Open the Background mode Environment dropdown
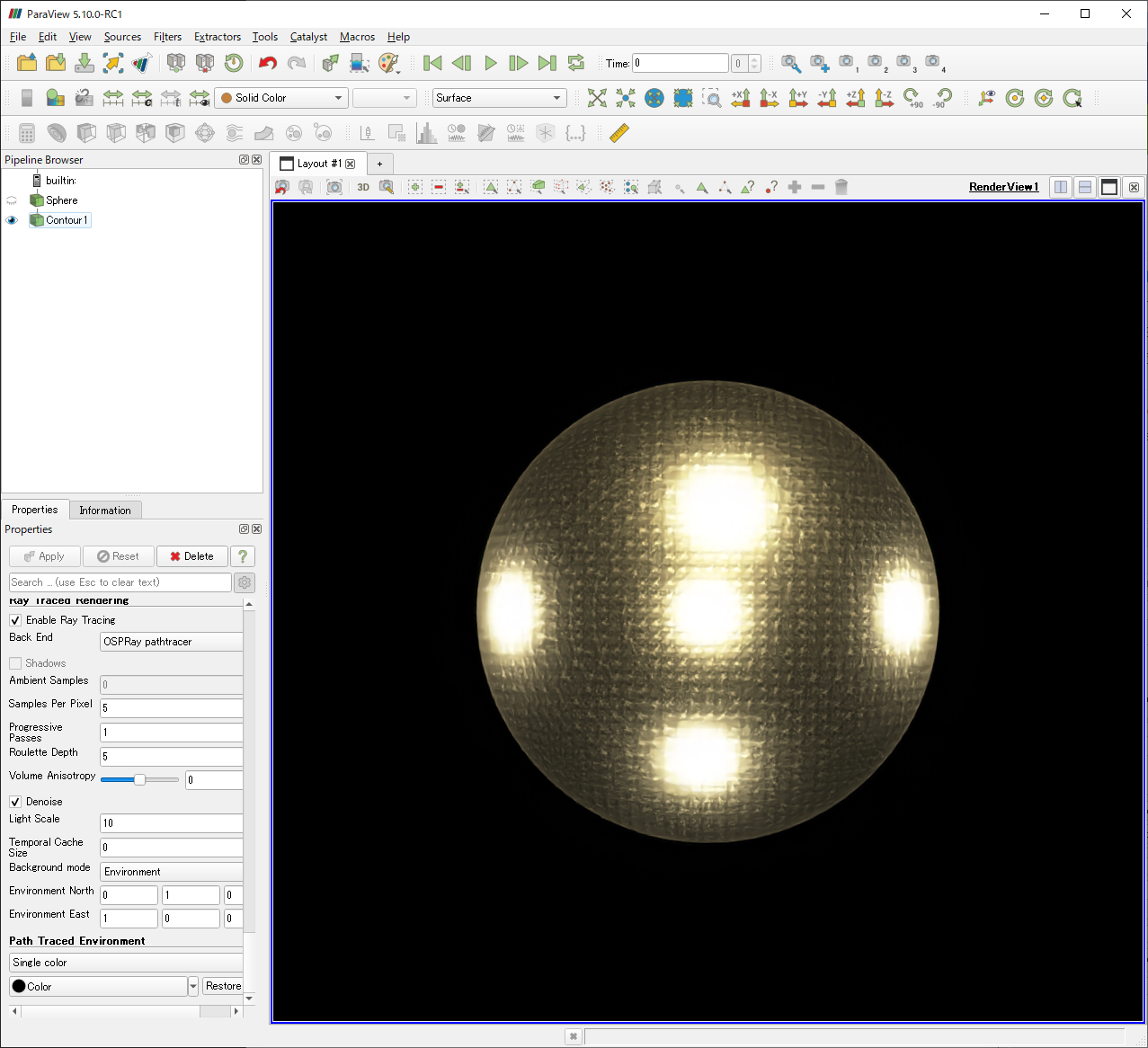Screen dimensions: 1148x1048 pyautogui.click(x=171, y=871)
